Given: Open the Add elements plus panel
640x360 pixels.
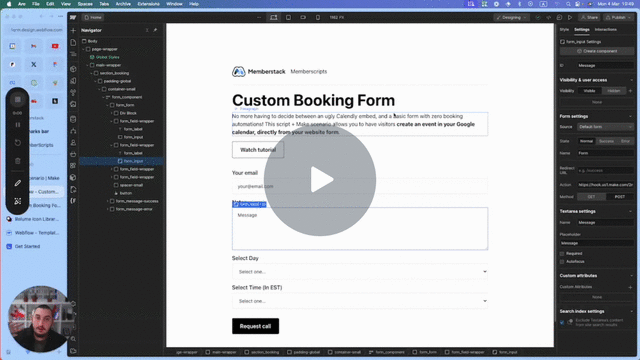Looking at the screenshot, I should pyautogui.click(x=73, y=31).
